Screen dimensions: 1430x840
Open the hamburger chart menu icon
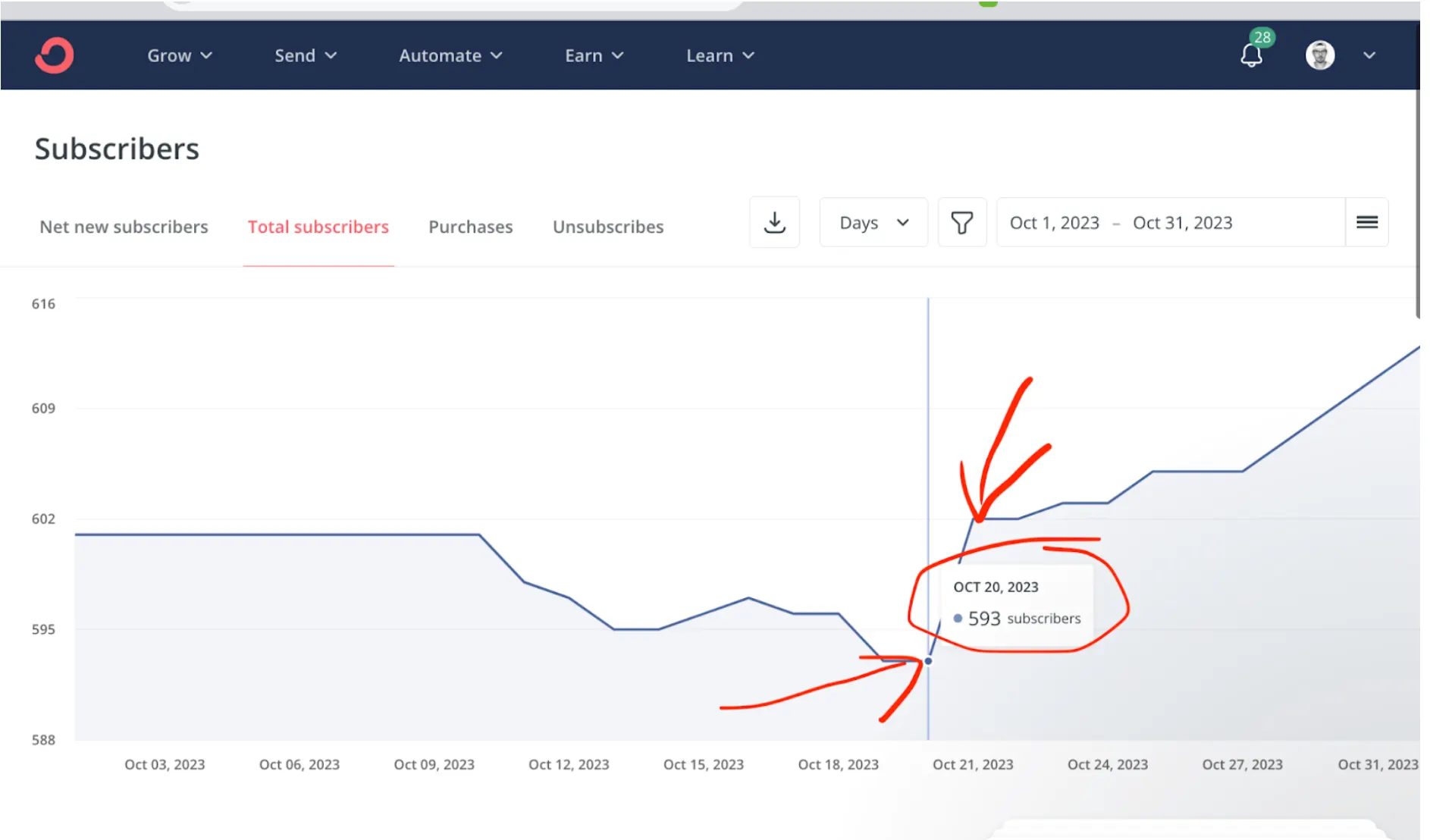point(1366,222)
